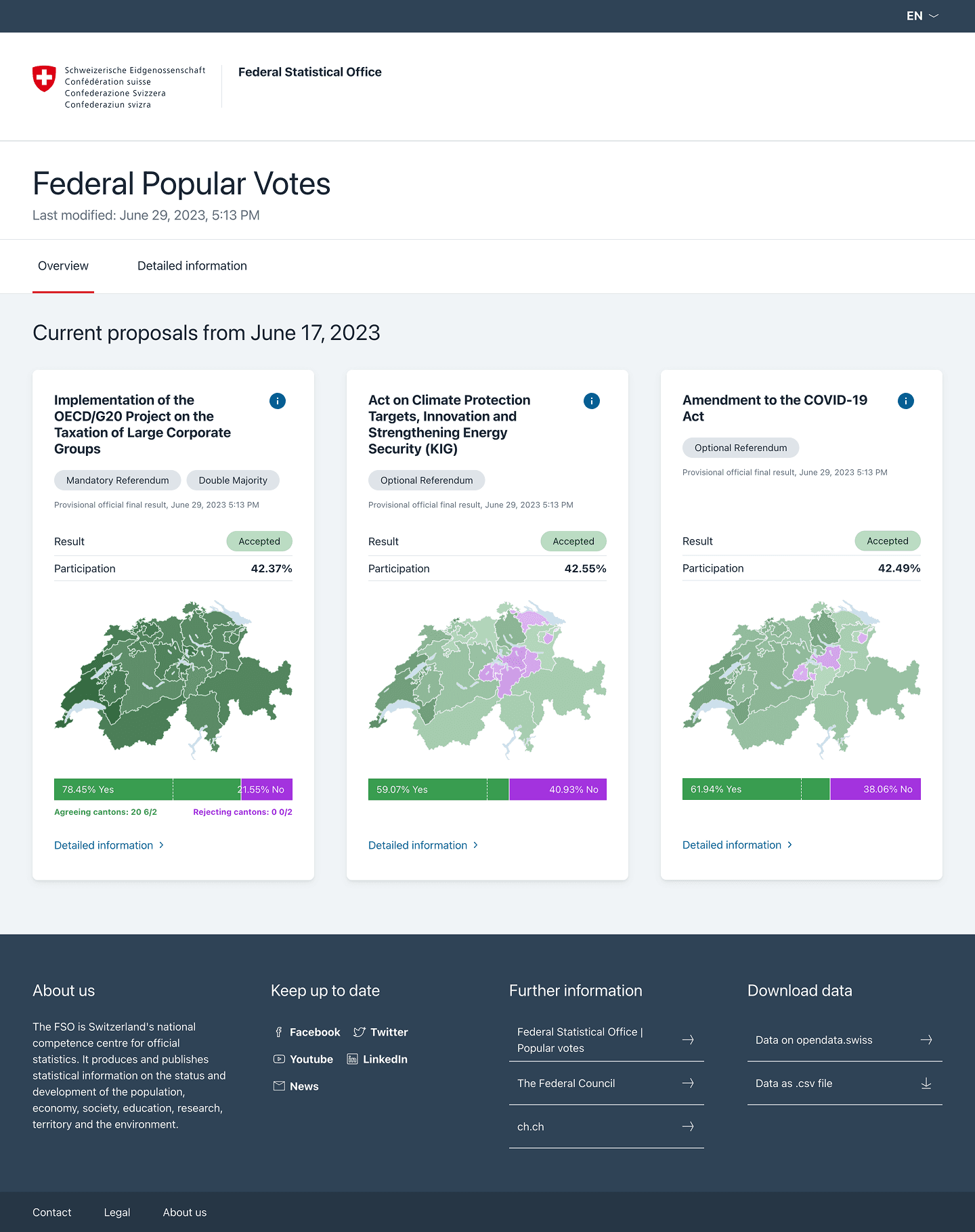Open info icon for Climate Protection Act
Screen dimensions: 975x1232
pos(592,401)
